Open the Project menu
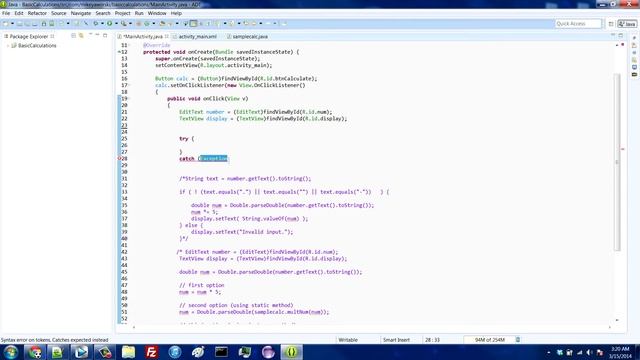640x360 pixels. click(x=122, y=13)
